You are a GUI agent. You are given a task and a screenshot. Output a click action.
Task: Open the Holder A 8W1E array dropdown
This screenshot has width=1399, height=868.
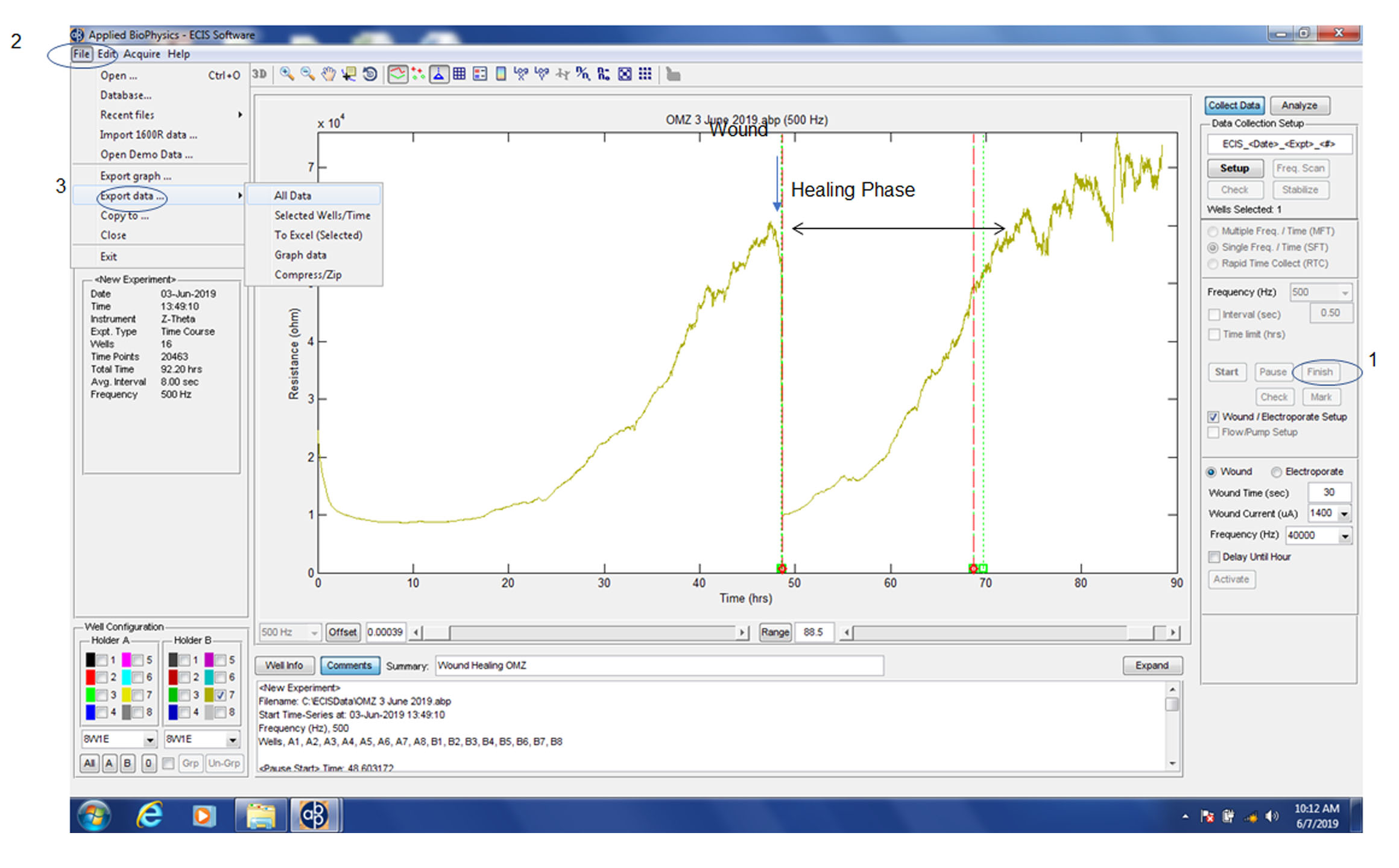click(119, 739)
